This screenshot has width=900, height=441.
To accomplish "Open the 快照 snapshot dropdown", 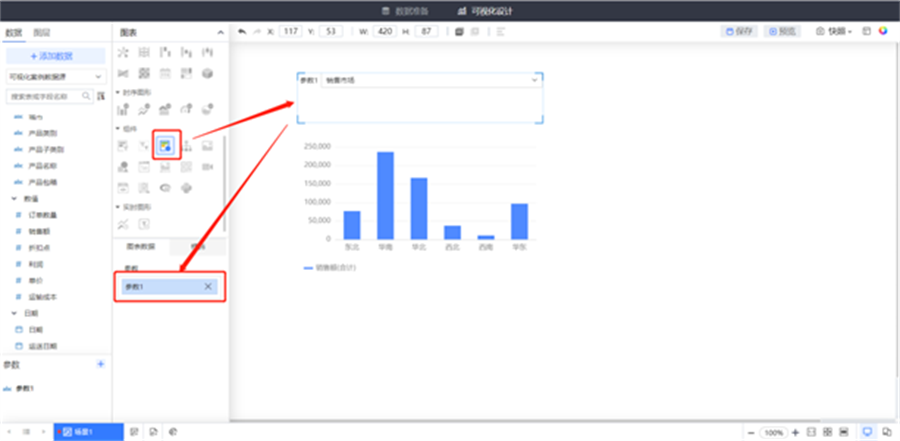I will pyautogui.click(x=834, y=31).
